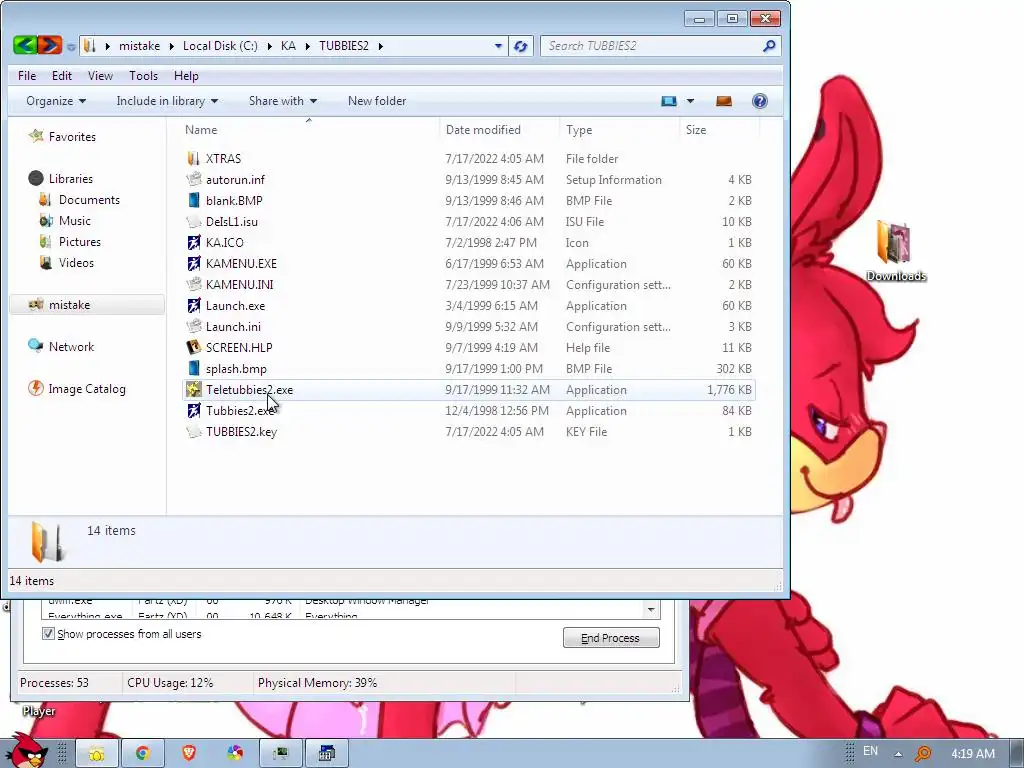The width and height of the screenshot is (1024, 768).
Task: Open the Downloads folder on desktop
Action: point(896,251)
